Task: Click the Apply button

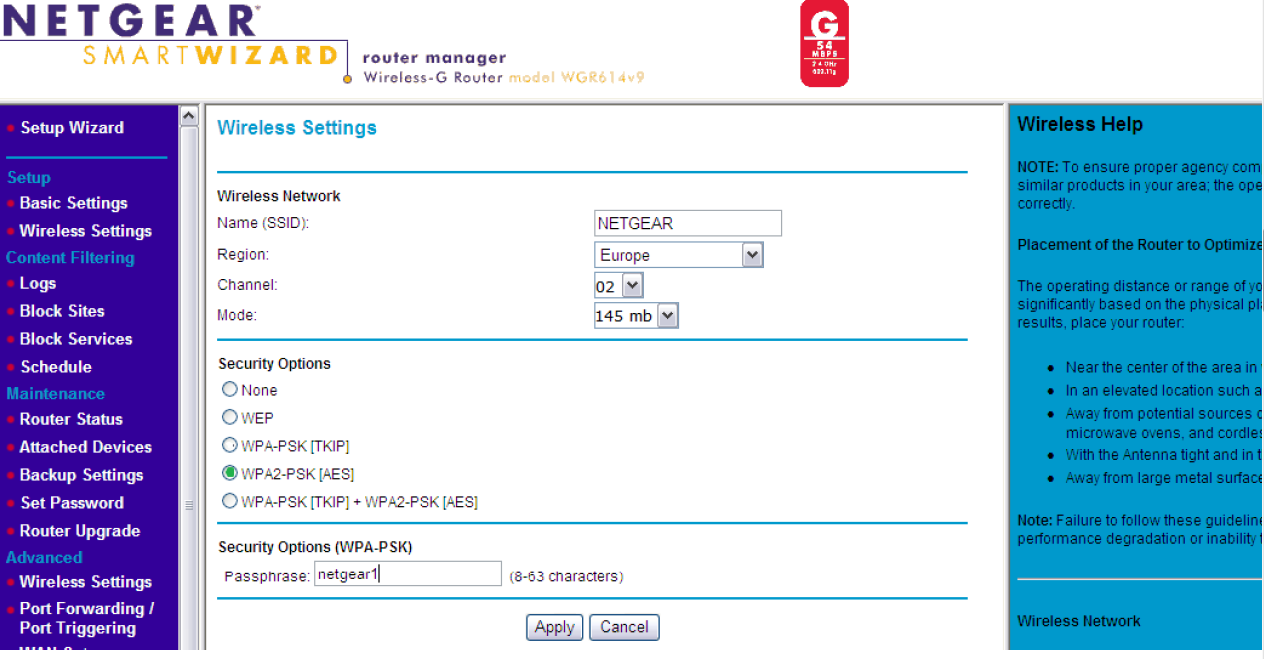Action: point(554,627)
